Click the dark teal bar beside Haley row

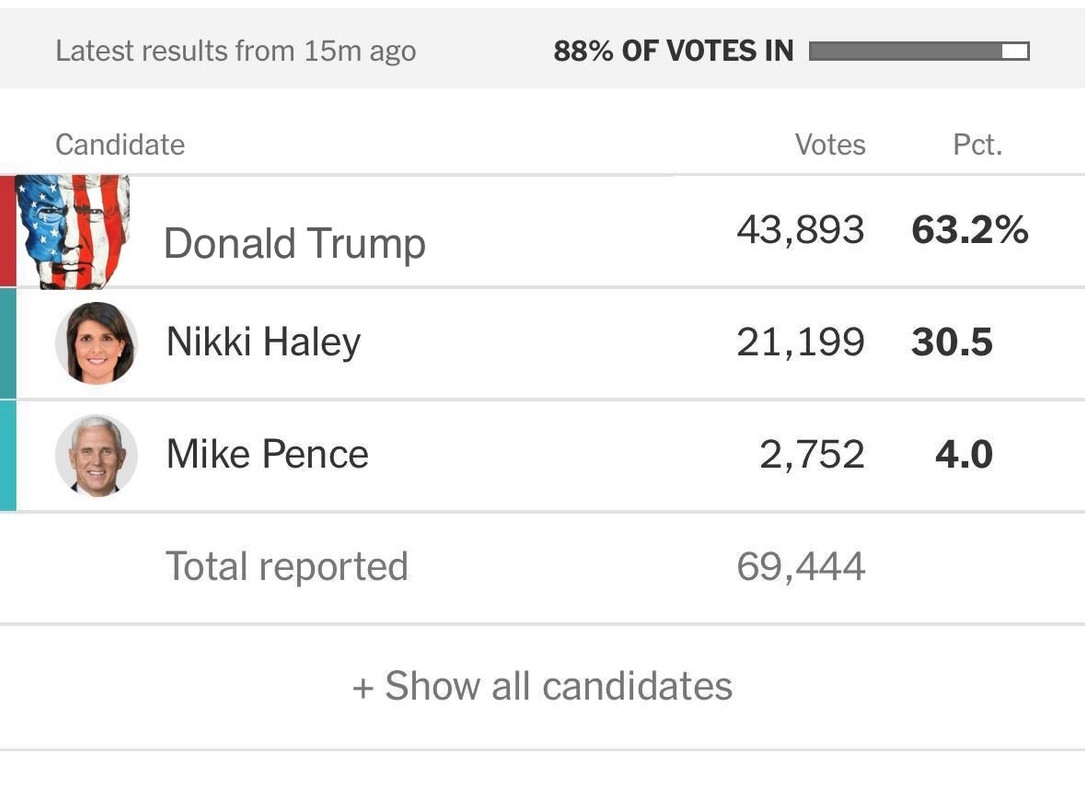(x=8, y=343)
